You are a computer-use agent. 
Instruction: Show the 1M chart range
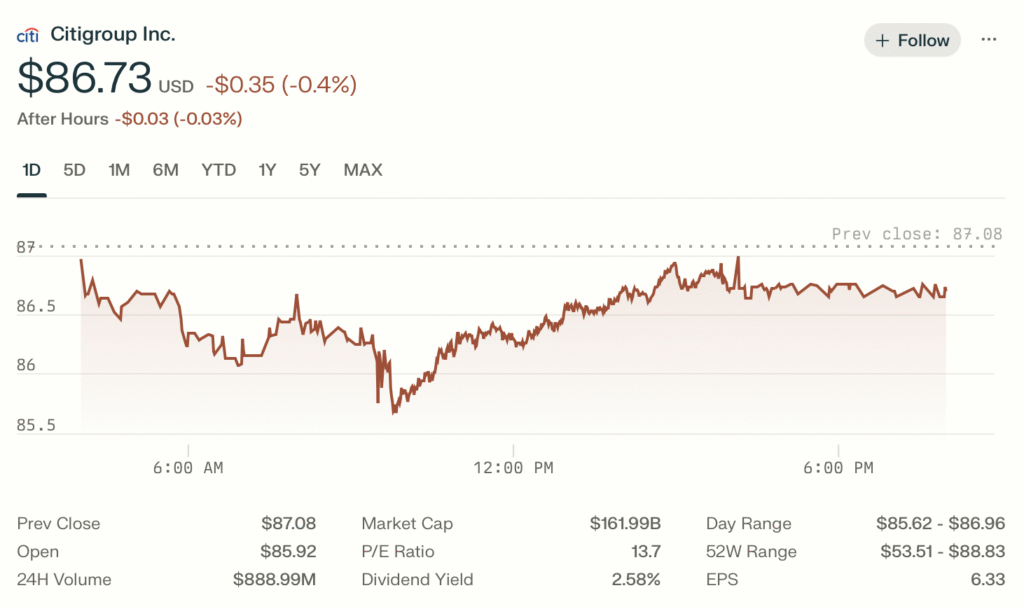[x=119, y=170]
